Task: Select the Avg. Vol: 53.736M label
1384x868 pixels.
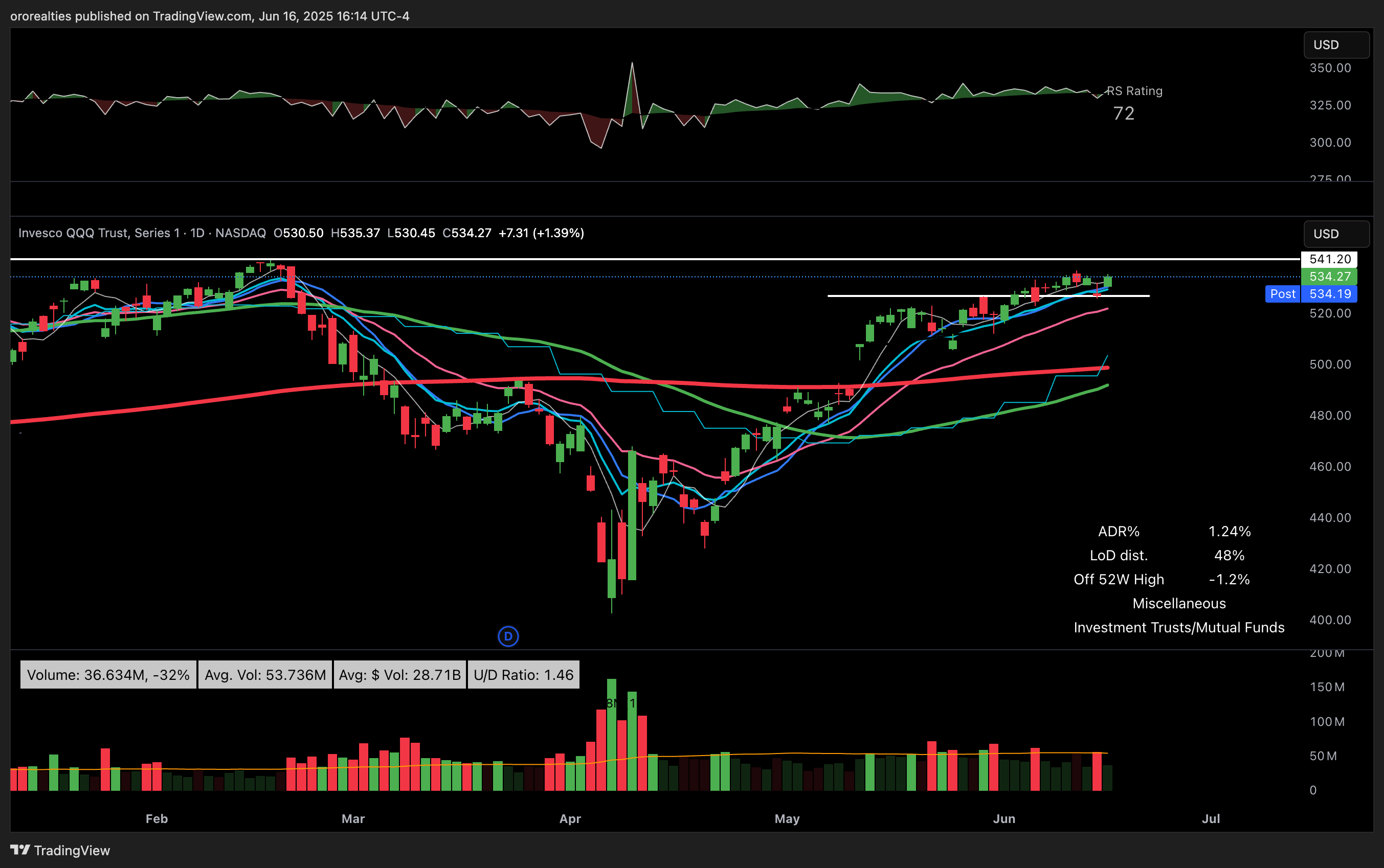Action: point(265,675)
